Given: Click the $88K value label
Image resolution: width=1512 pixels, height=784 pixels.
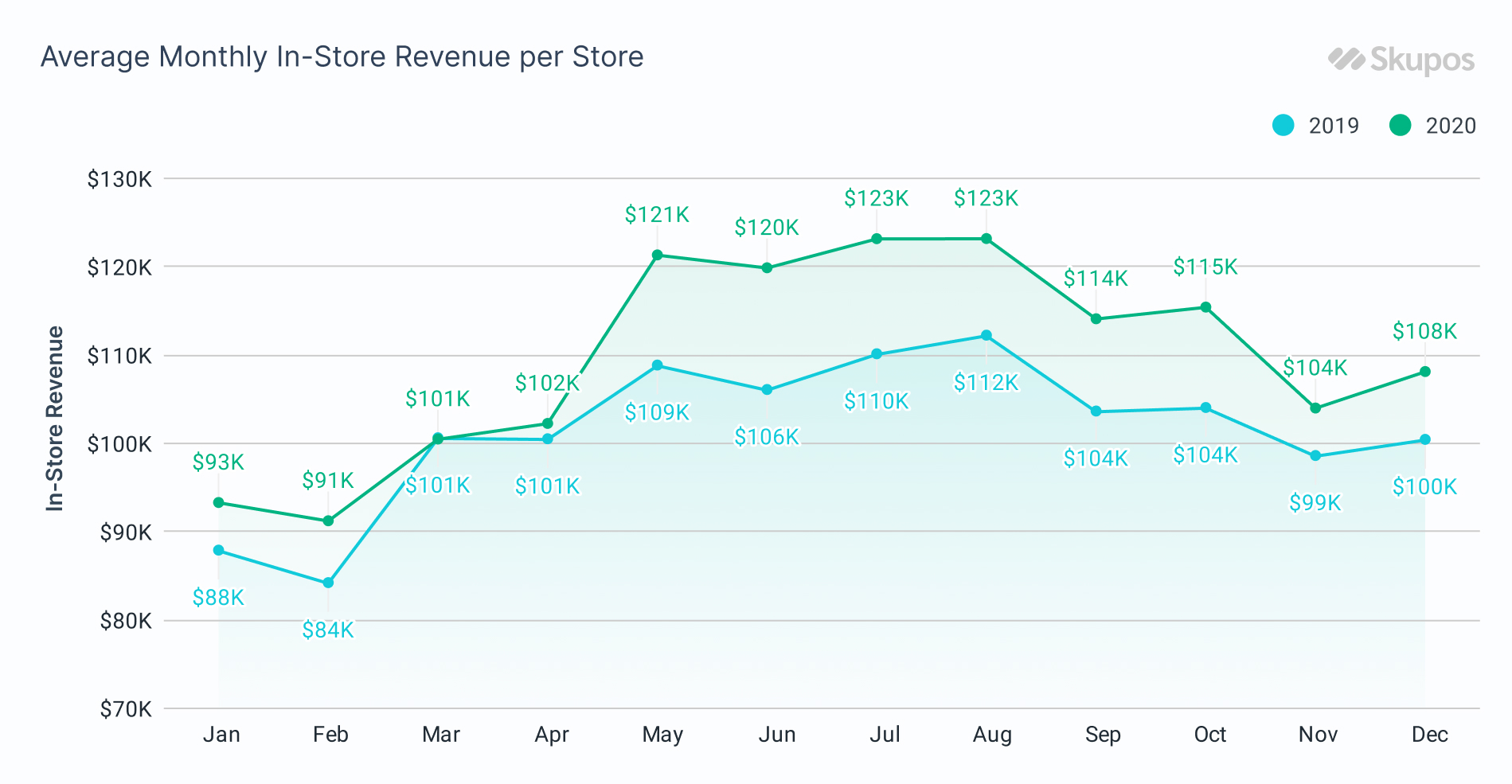Looking at the screenshot, I should (x=218, y=598).
